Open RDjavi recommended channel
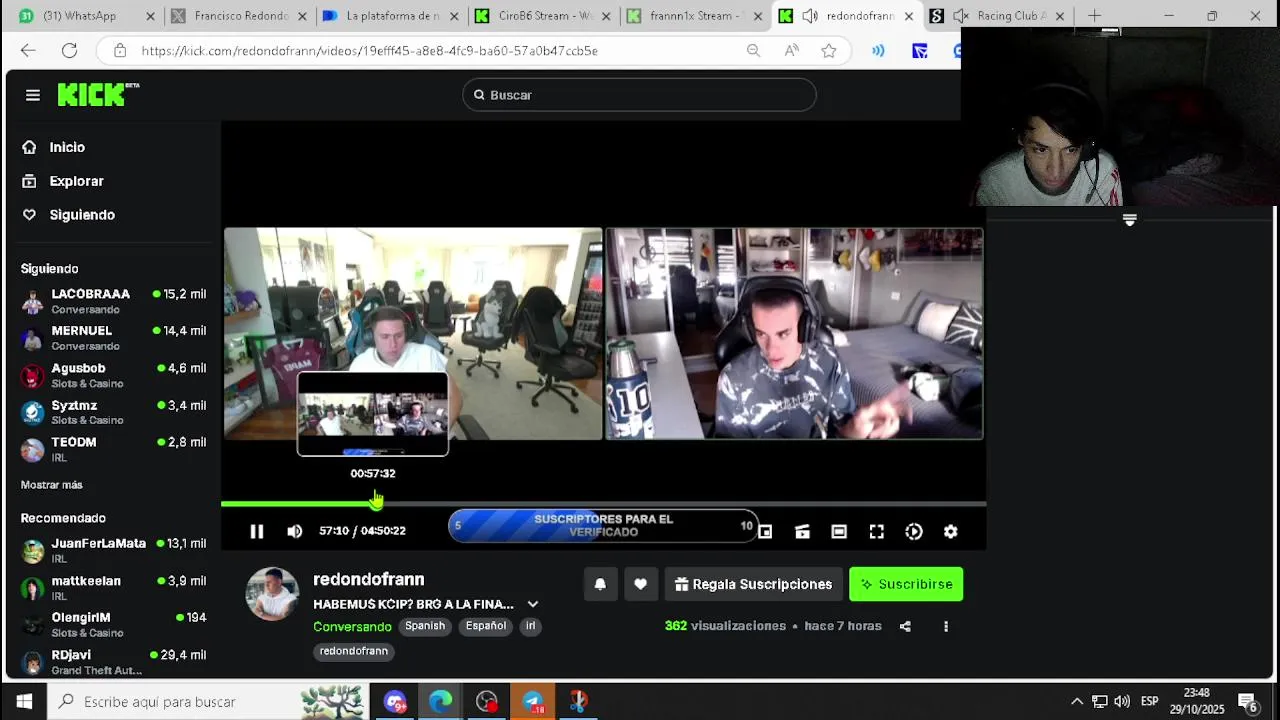Viewport: 1280px width, 720px height. (113, 662)
